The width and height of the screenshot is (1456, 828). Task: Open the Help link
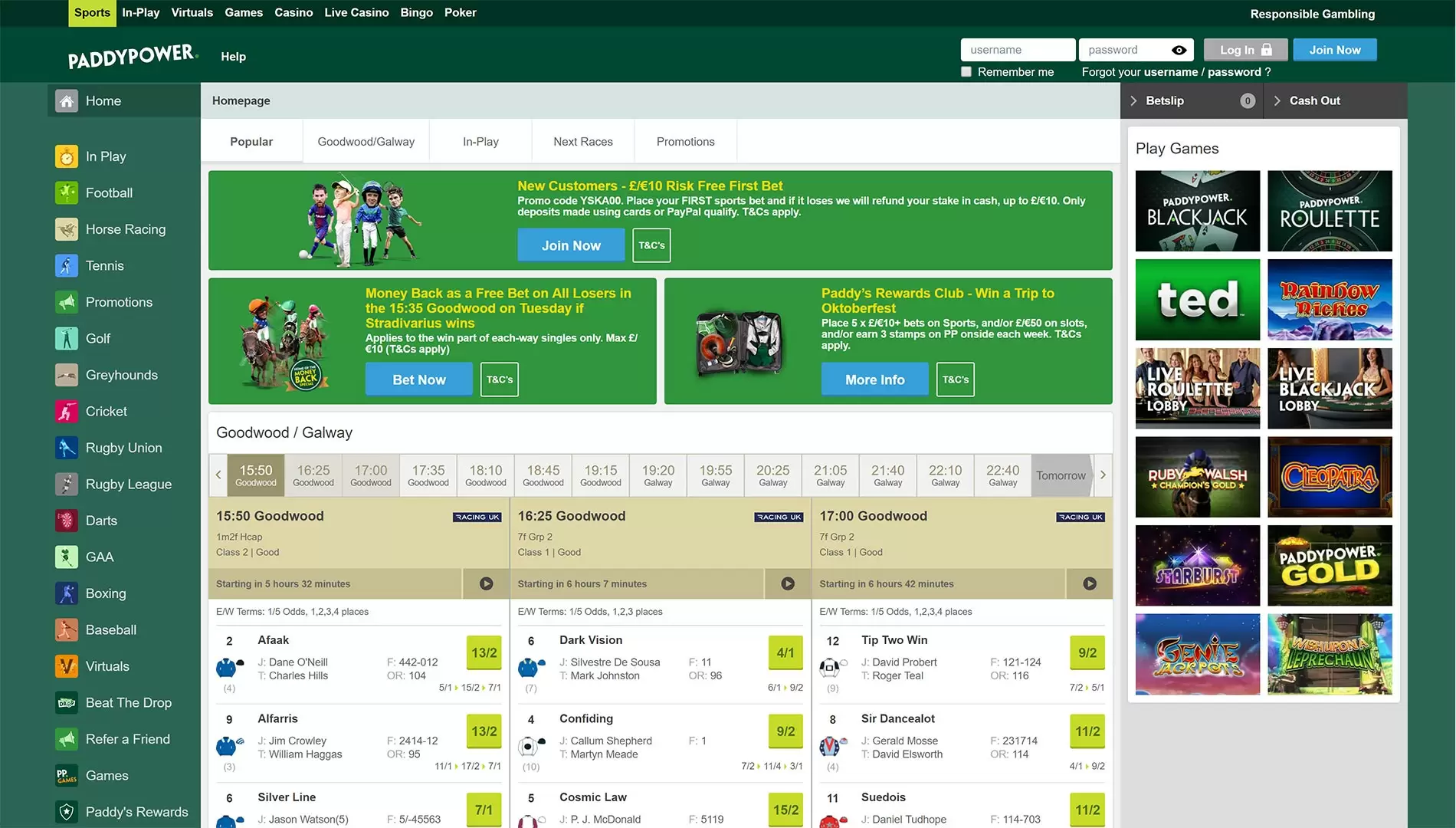coord(234,57)
